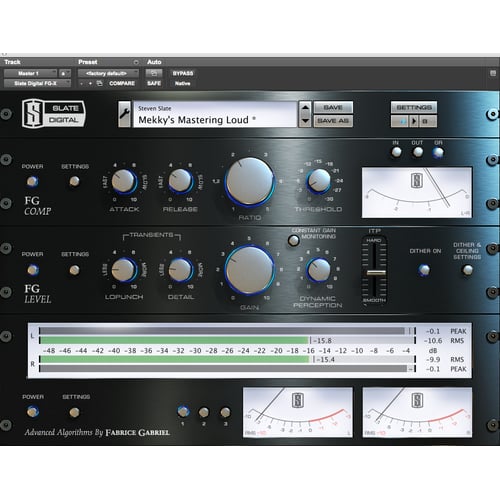
Task: Click the Slate Digital logo
Action: pyautogui.click(x=54, y=114)
